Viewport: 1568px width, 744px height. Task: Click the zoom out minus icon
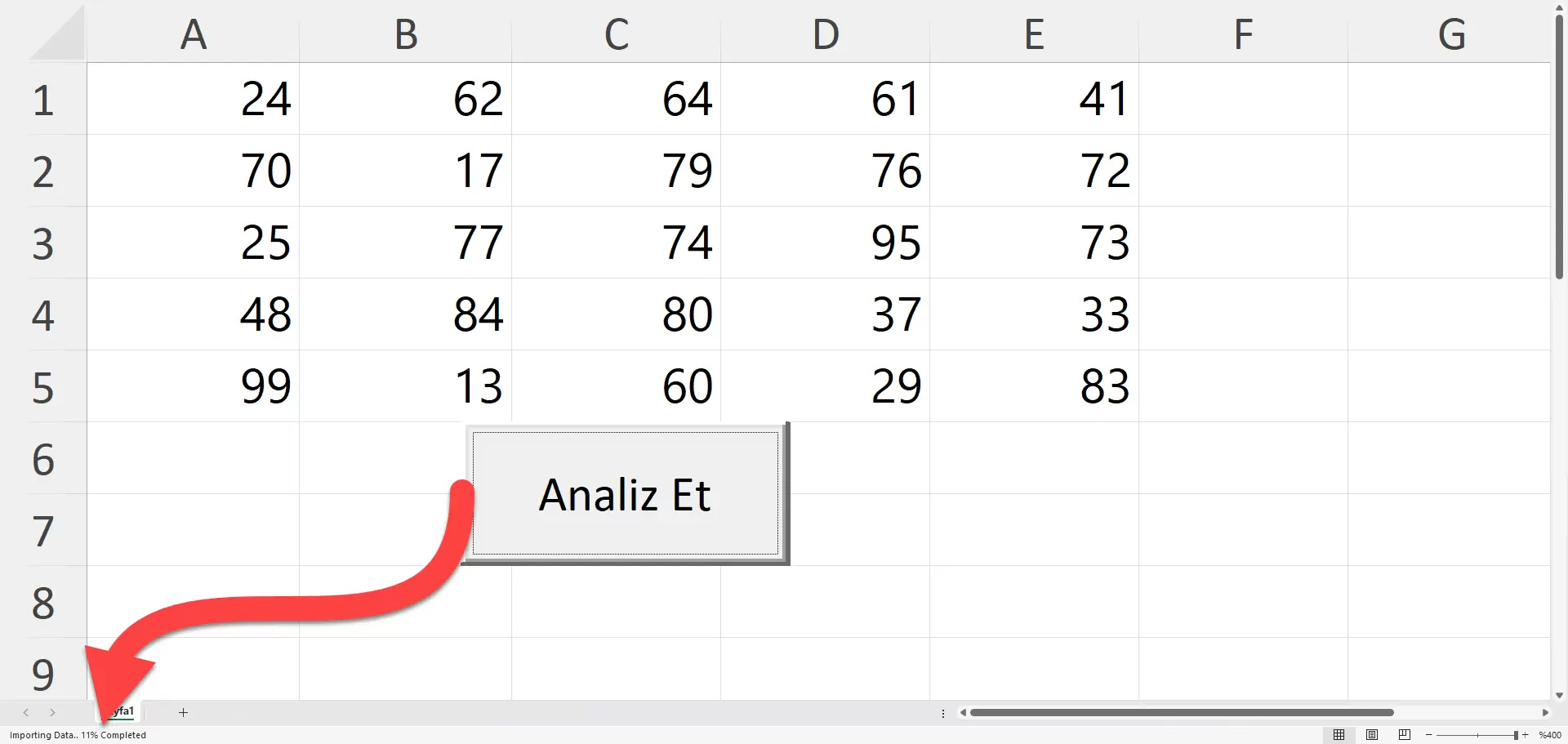[1429, 735]
